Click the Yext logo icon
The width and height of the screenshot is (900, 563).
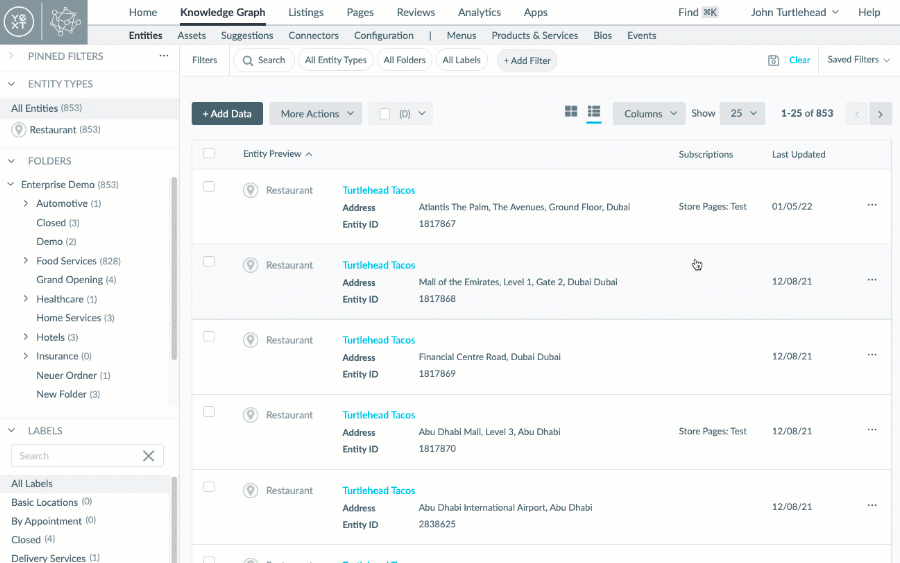(18, 22)
